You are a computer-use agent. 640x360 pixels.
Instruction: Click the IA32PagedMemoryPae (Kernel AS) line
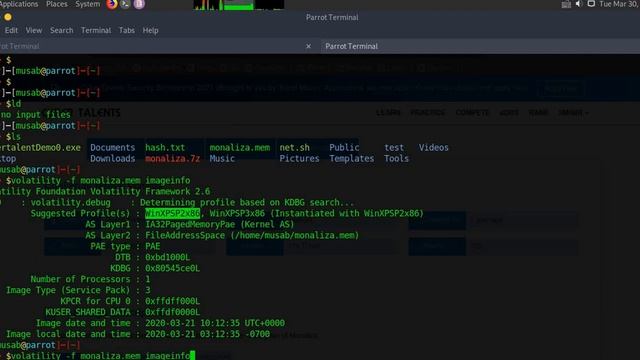point(220,224)
